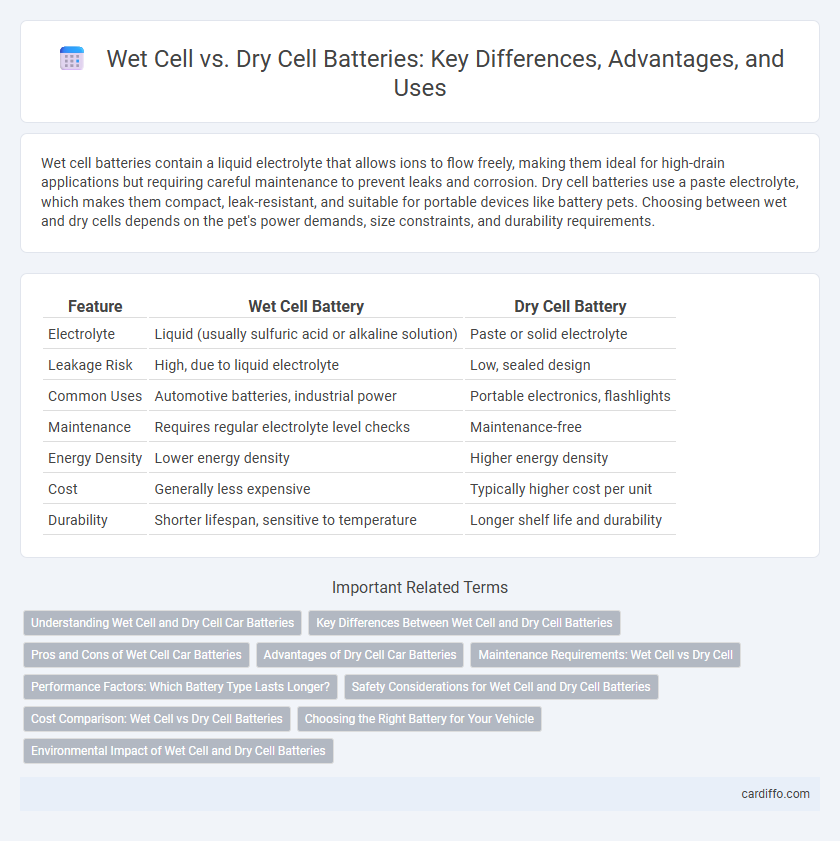Click the Wet Cell Battery column header
840x841 pixels.
pyautogui.click(x=306, y=306)
